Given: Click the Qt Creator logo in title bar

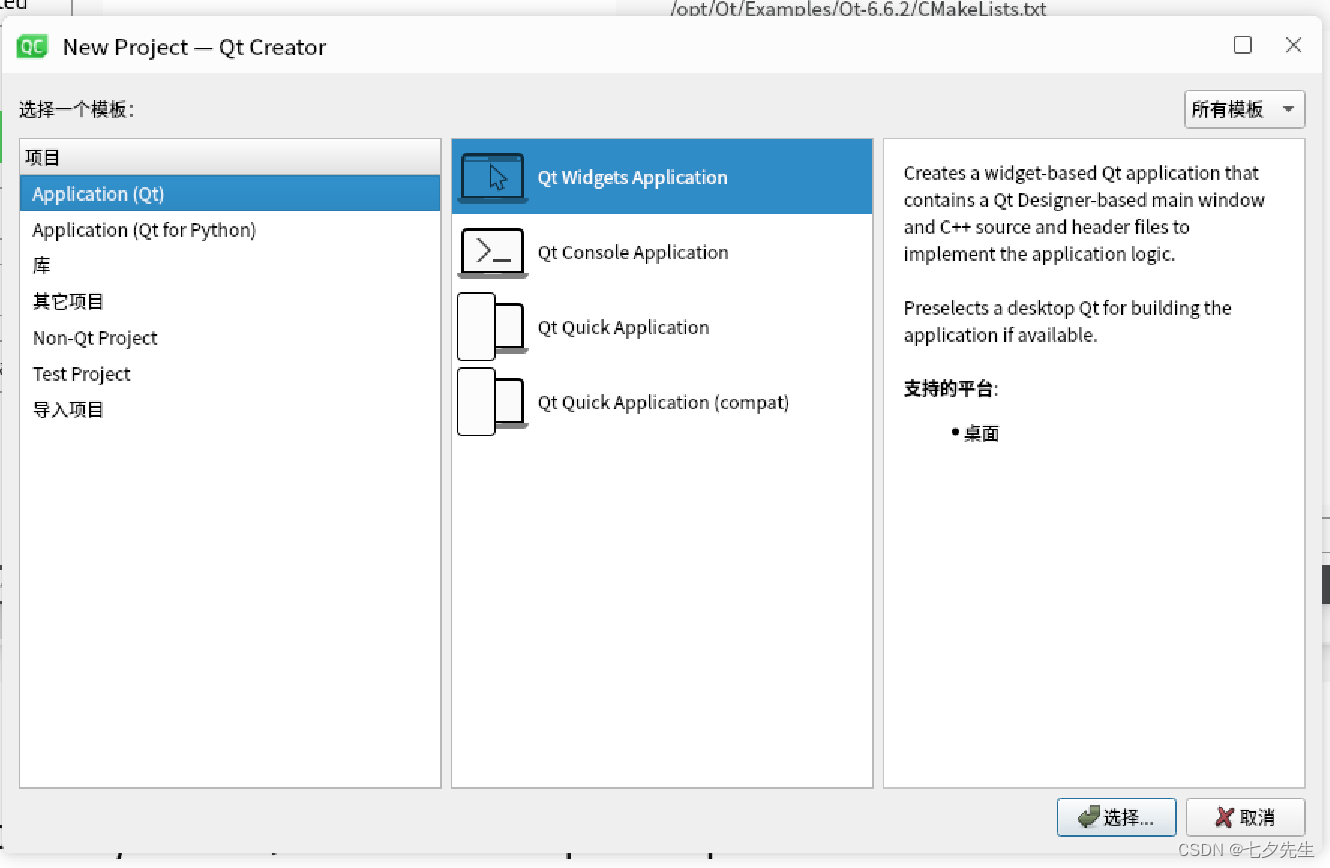Looking at the screenshot, I should 33,46.
